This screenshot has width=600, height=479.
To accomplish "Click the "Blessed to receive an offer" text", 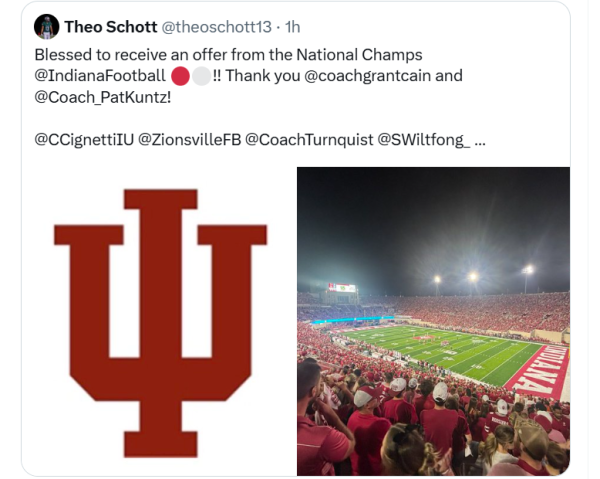I will pyautogui.click(x=130, y=54).
